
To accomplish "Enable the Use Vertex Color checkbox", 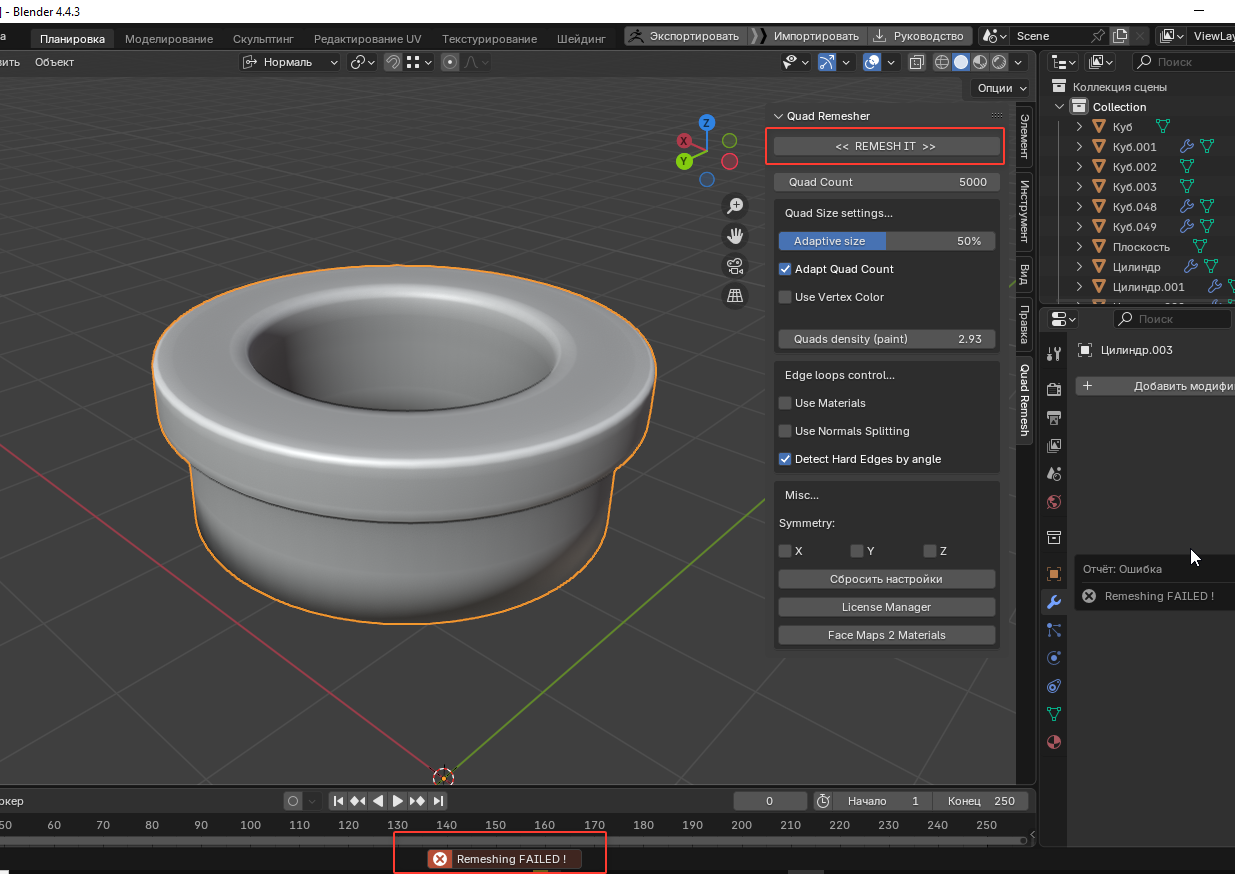I will point(785,297).
